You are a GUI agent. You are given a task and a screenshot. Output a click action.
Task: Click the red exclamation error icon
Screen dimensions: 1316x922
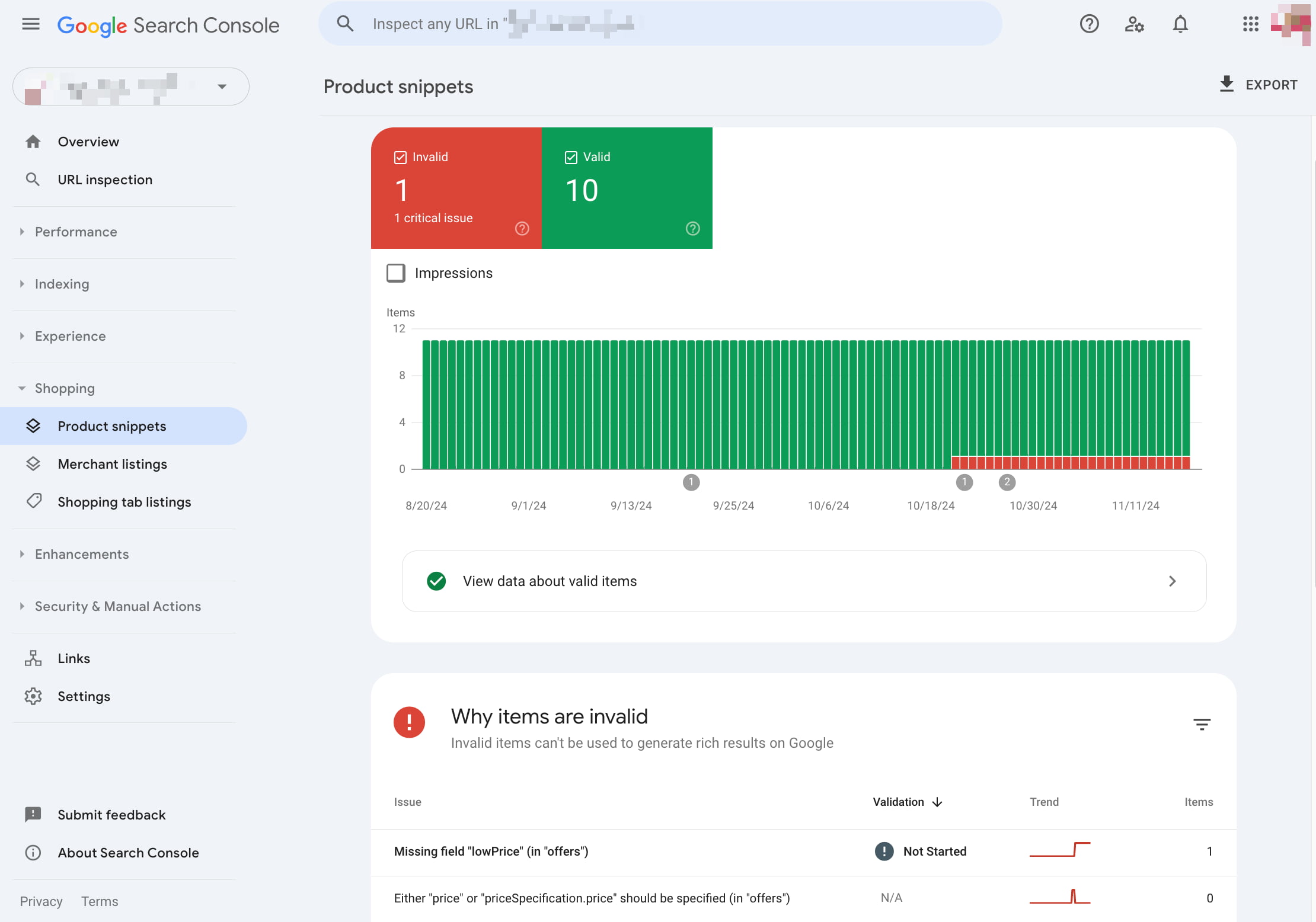[409, 722]
